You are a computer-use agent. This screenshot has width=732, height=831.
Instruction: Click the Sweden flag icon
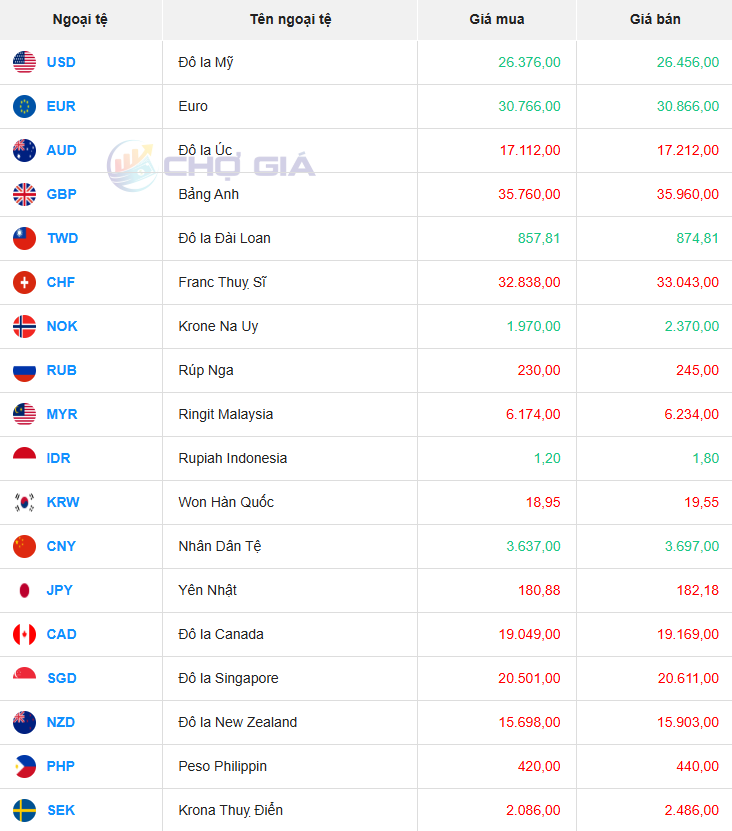click(24, 810)
